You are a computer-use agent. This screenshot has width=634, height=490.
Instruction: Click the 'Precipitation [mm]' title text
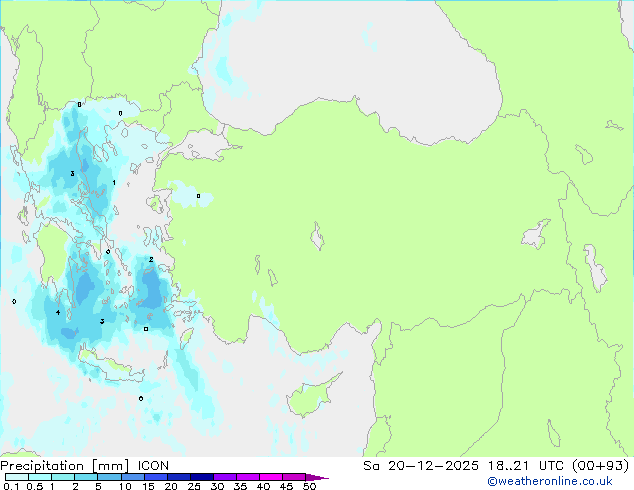tap(65, 466)
